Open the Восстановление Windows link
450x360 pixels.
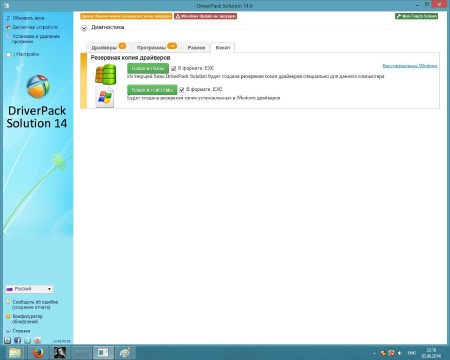coord(410,66)
